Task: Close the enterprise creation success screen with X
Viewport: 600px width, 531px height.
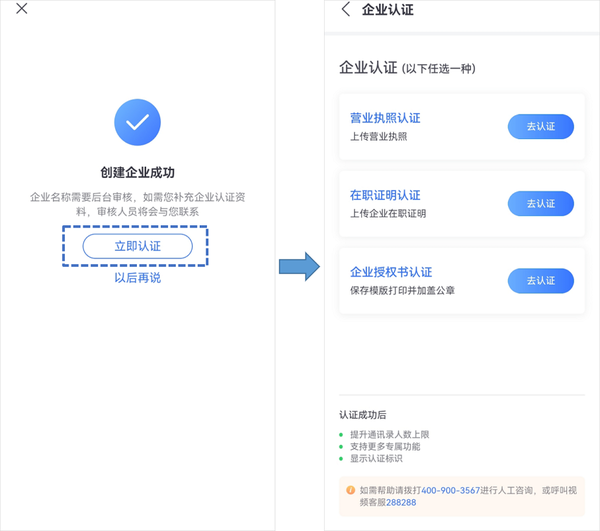Action: [x=22, y=8]
